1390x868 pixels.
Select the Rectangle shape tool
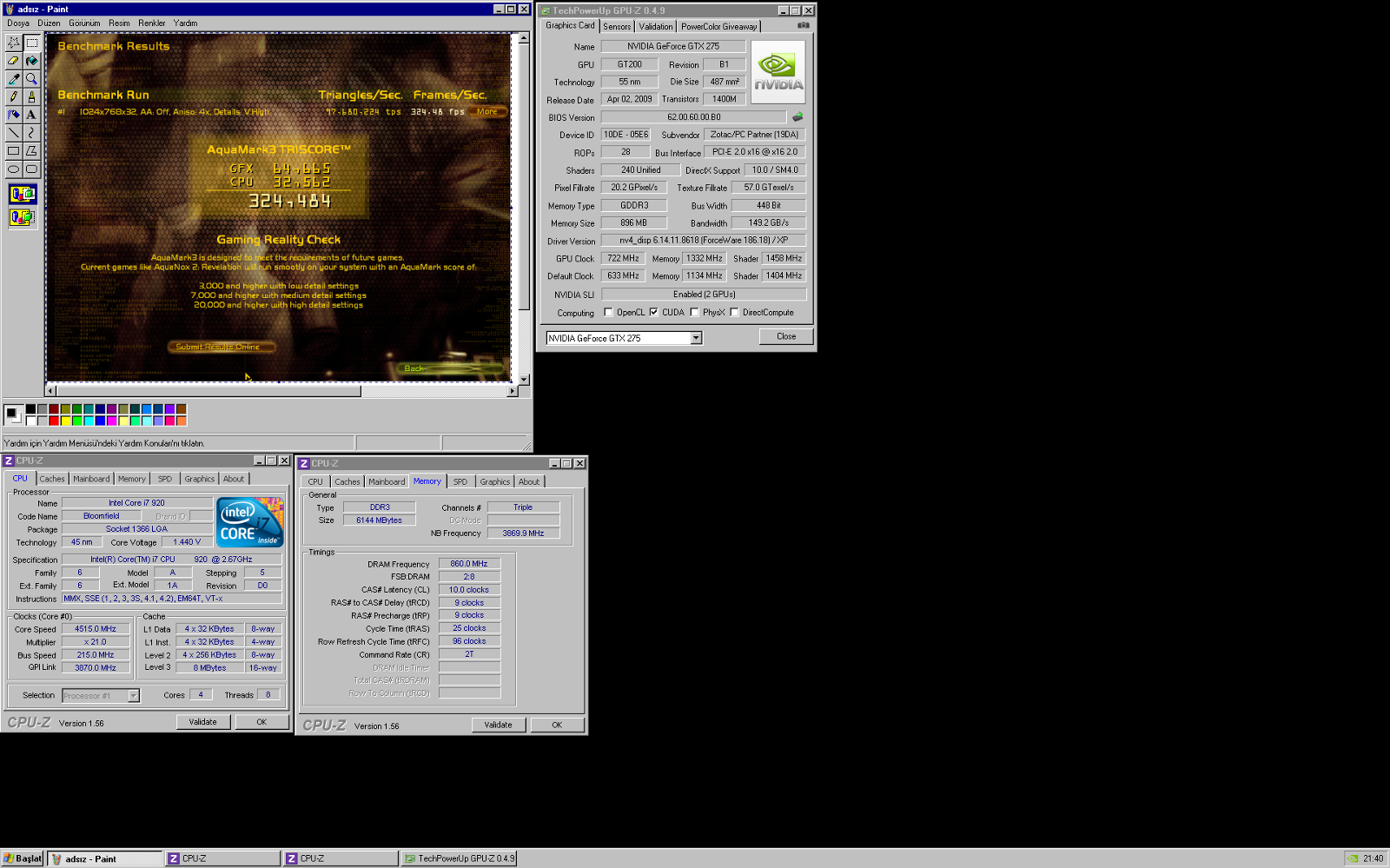[14, 151]
